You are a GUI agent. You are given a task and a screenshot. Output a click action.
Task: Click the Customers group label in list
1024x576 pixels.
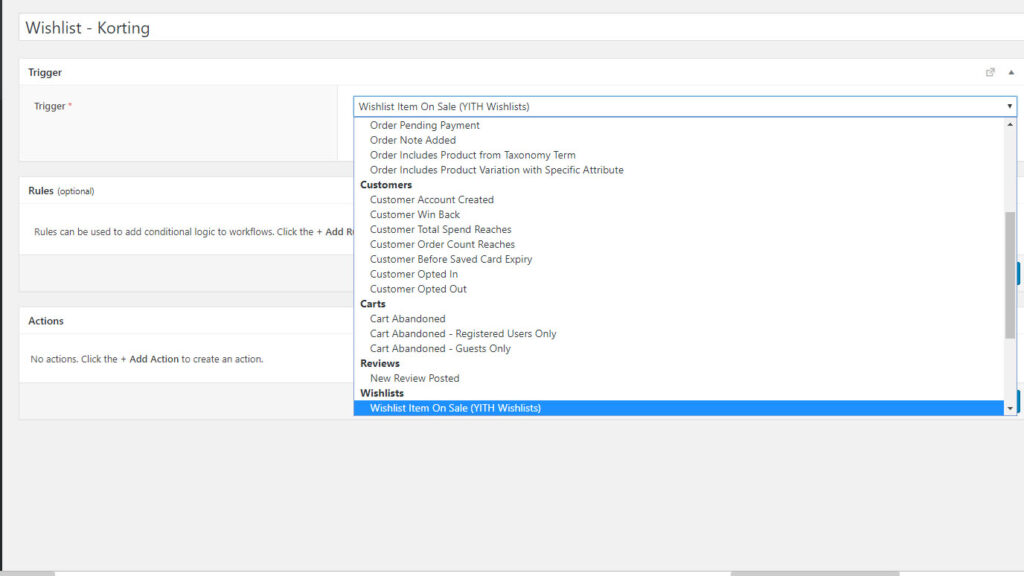point(386,185)
